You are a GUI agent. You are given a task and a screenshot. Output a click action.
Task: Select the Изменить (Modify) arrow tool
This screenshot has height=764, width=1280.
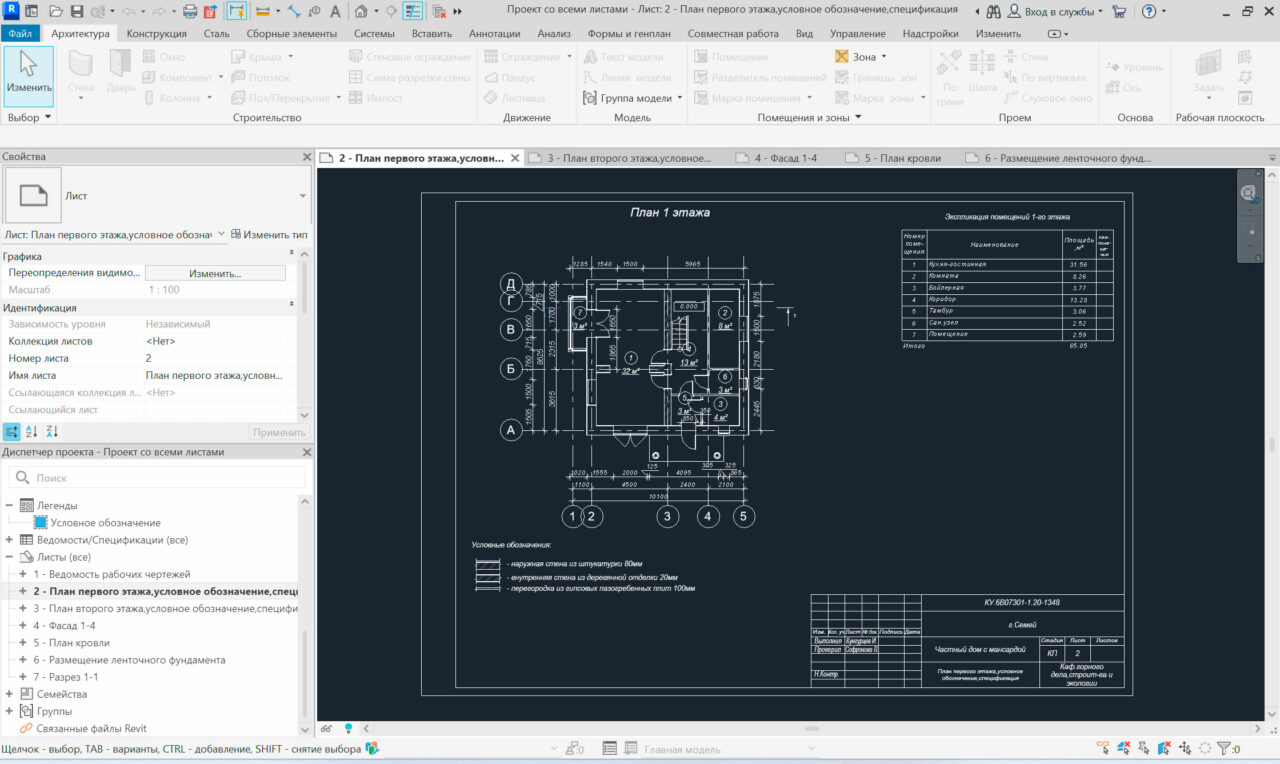pyautogui.click(x=29, y=69)
